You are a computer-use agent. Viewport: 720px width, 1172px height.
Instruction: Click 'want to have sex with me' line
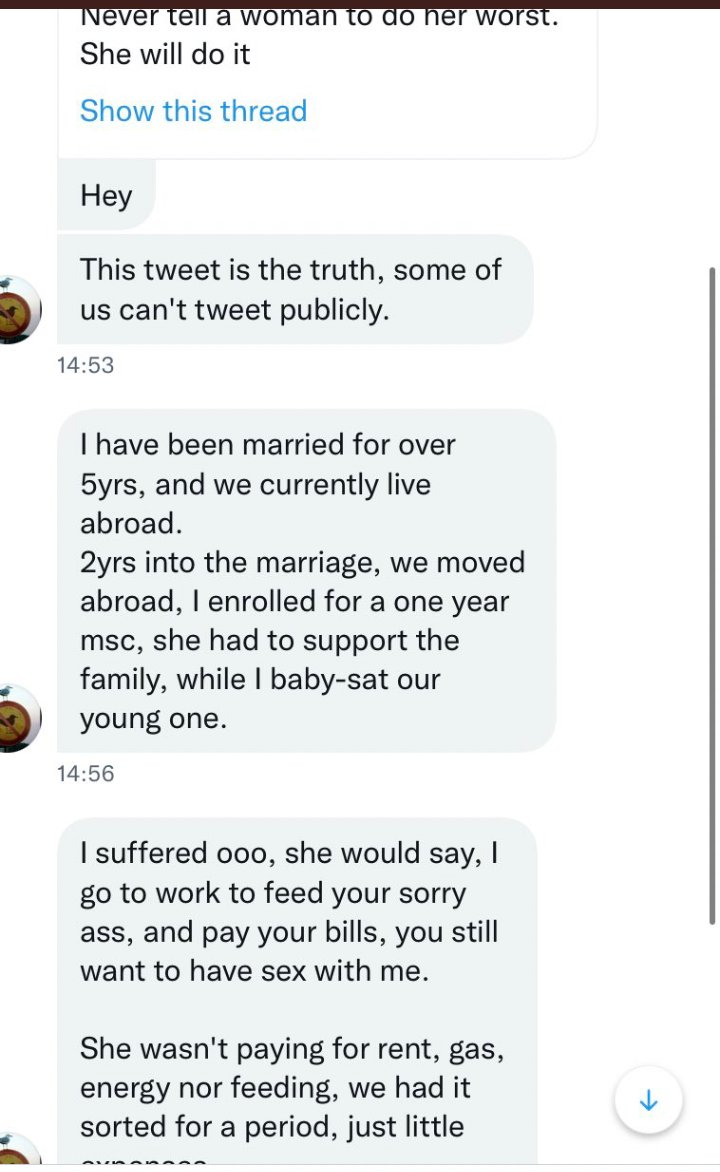click(x=254, y=971)
